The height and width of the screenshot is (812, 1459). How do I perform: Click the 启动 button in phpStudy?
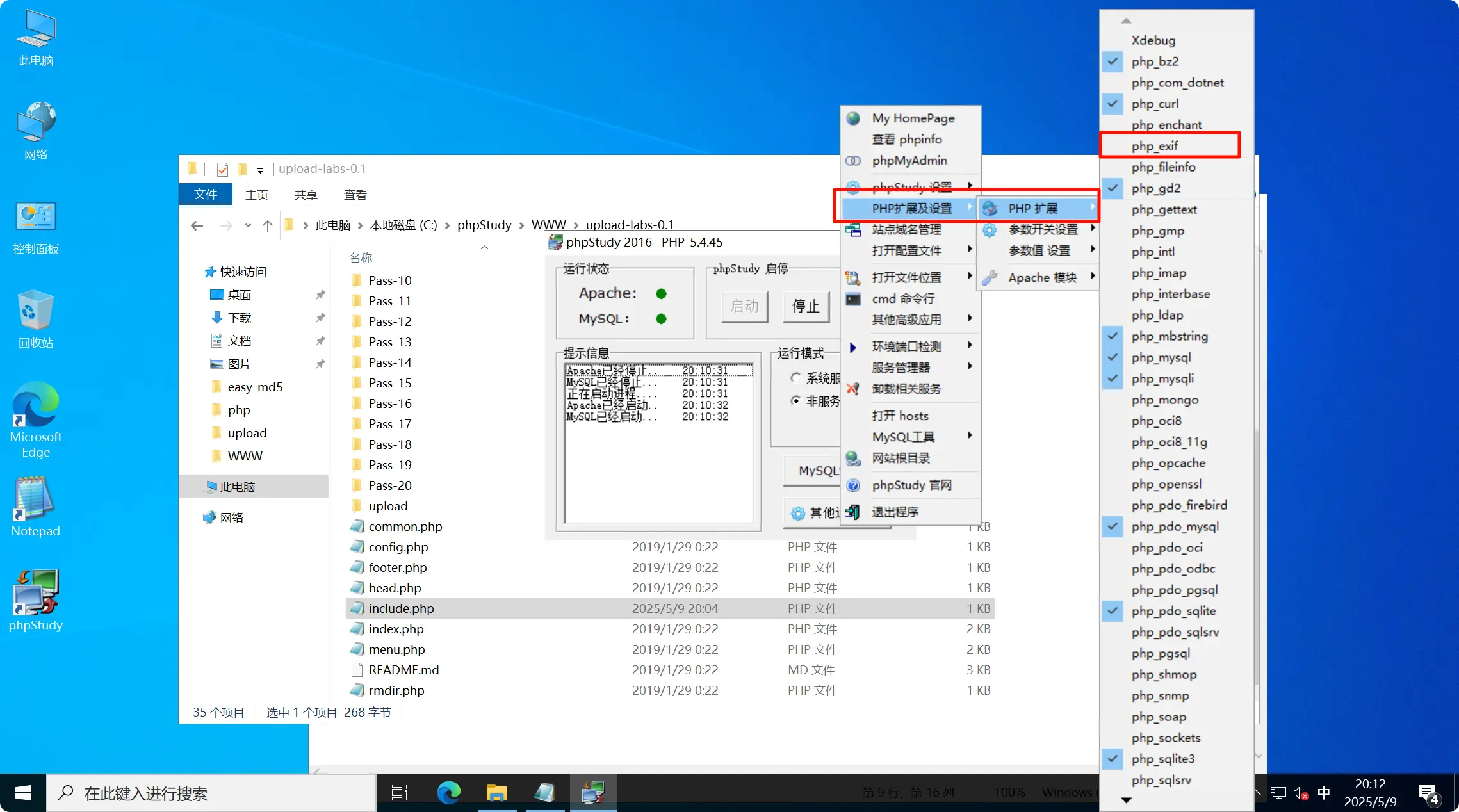click(745, 306)
